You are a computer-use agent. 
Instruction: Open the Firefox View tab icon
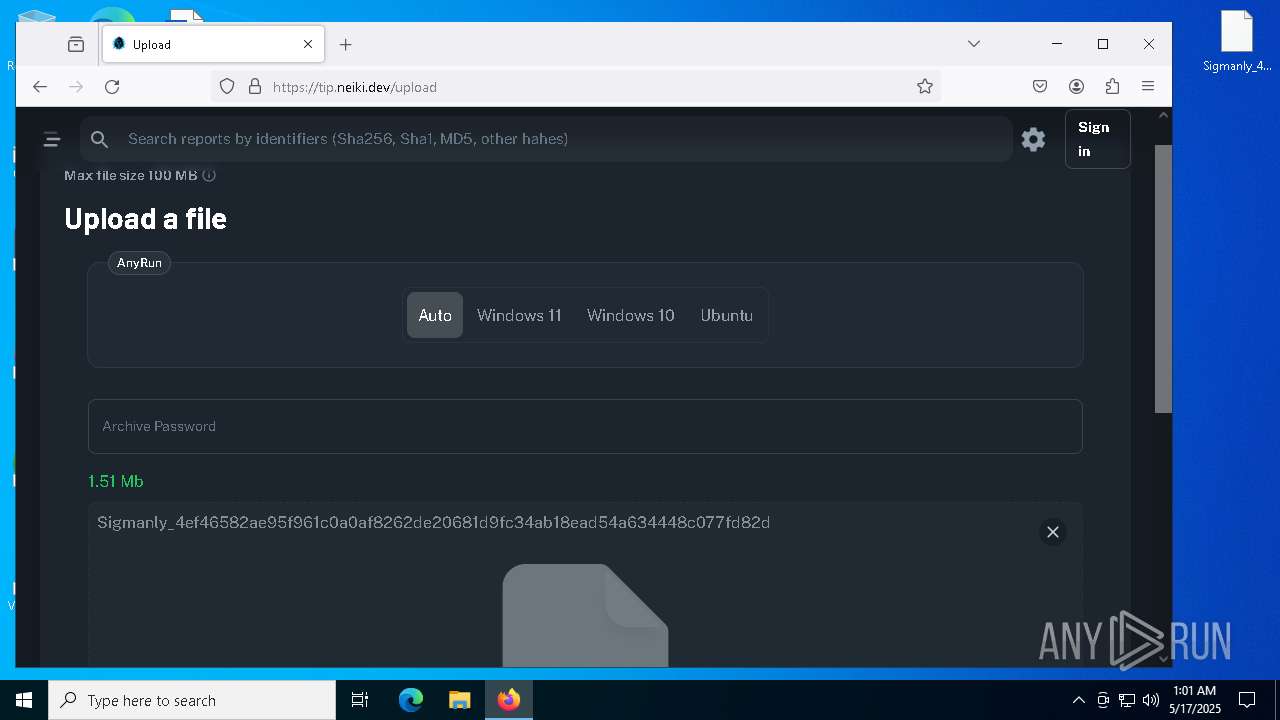pos(76,44)
